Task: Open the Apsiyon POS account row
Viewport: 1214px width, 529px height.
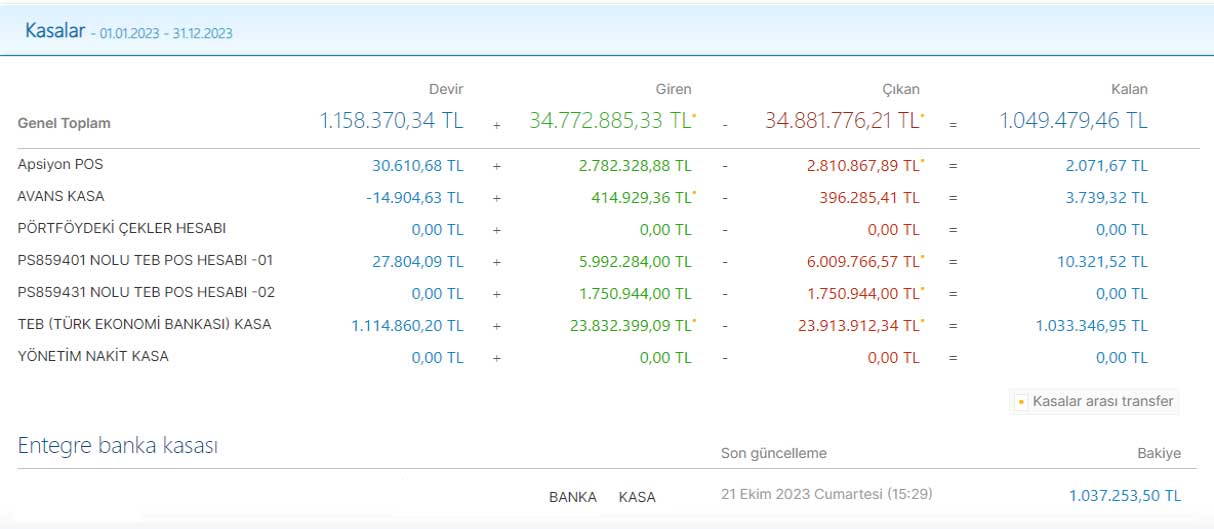Action: click(60, 164)
